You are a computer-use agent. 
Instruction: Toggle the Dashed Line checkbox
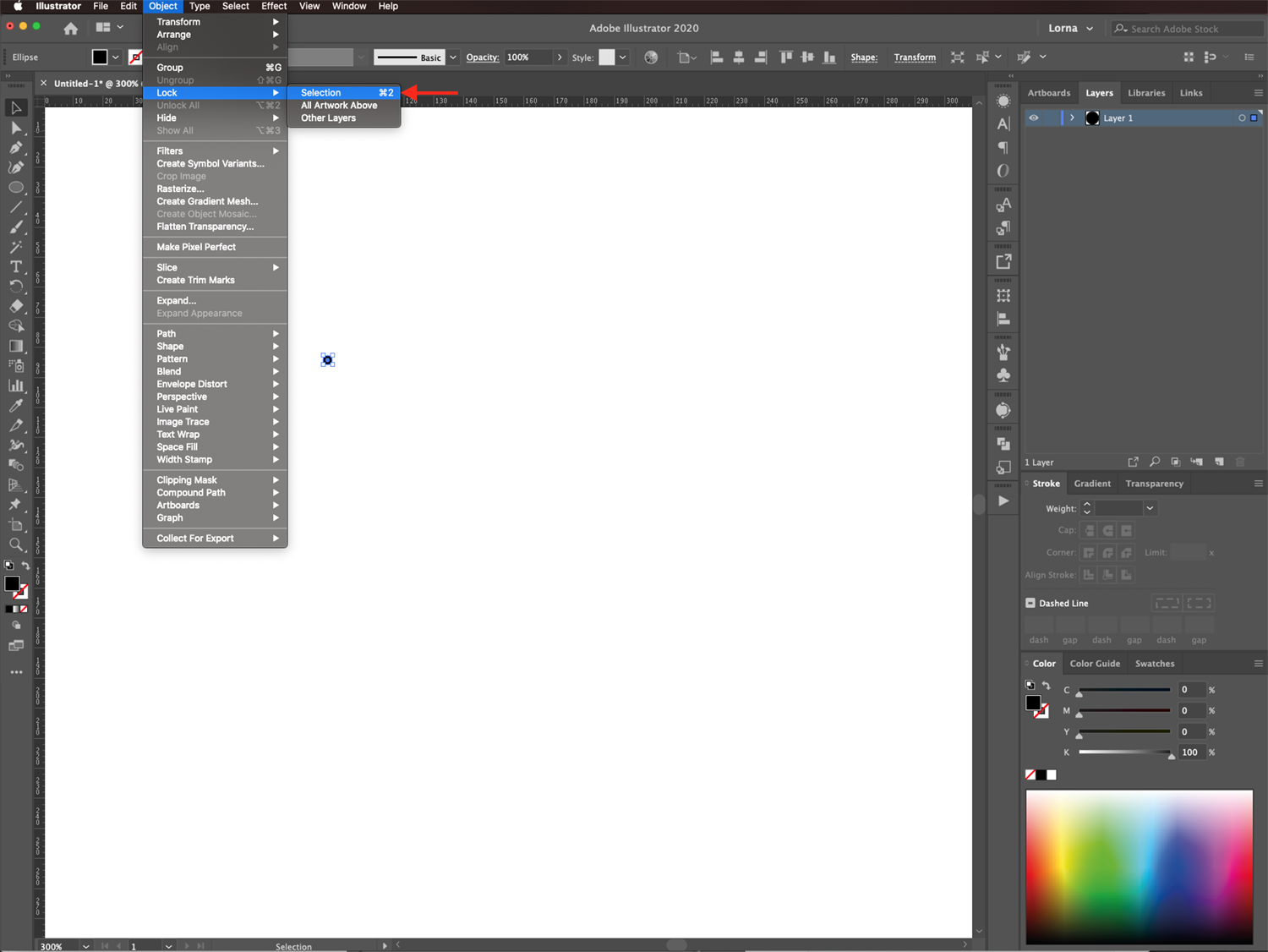click(x=1030, y=603)
